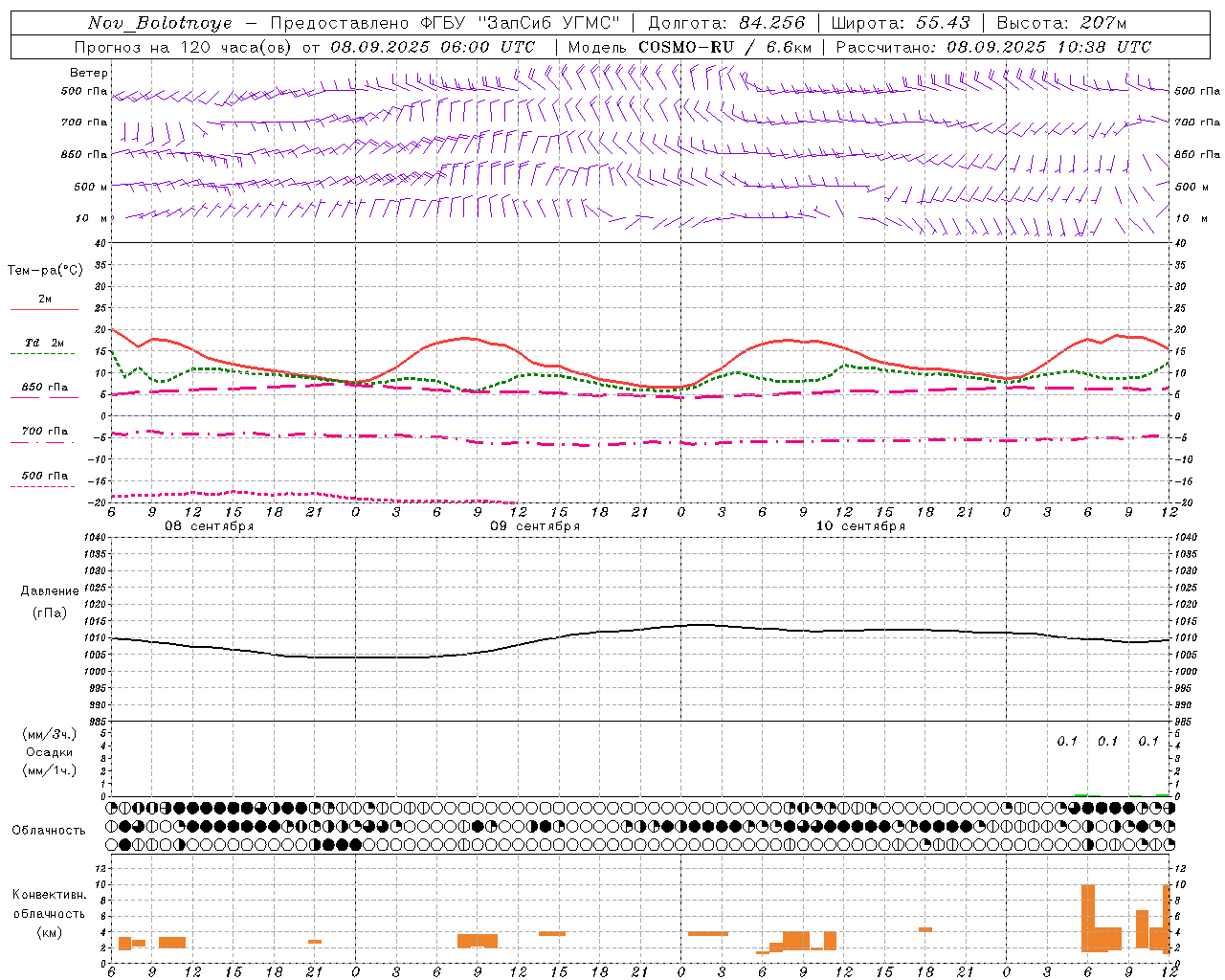The image size is (1225, 980).
Task: Click the "(мм/1ч.)" precipitation unit label
Action: [x=50, y=770]
